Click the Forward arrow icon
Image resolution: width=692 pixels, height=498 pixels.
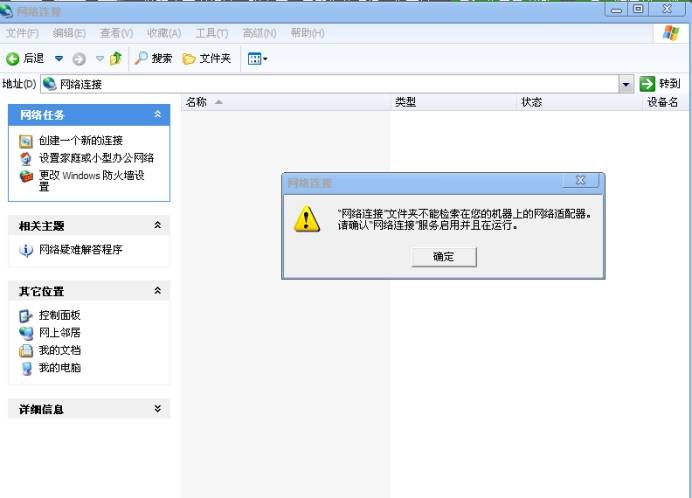79,59
